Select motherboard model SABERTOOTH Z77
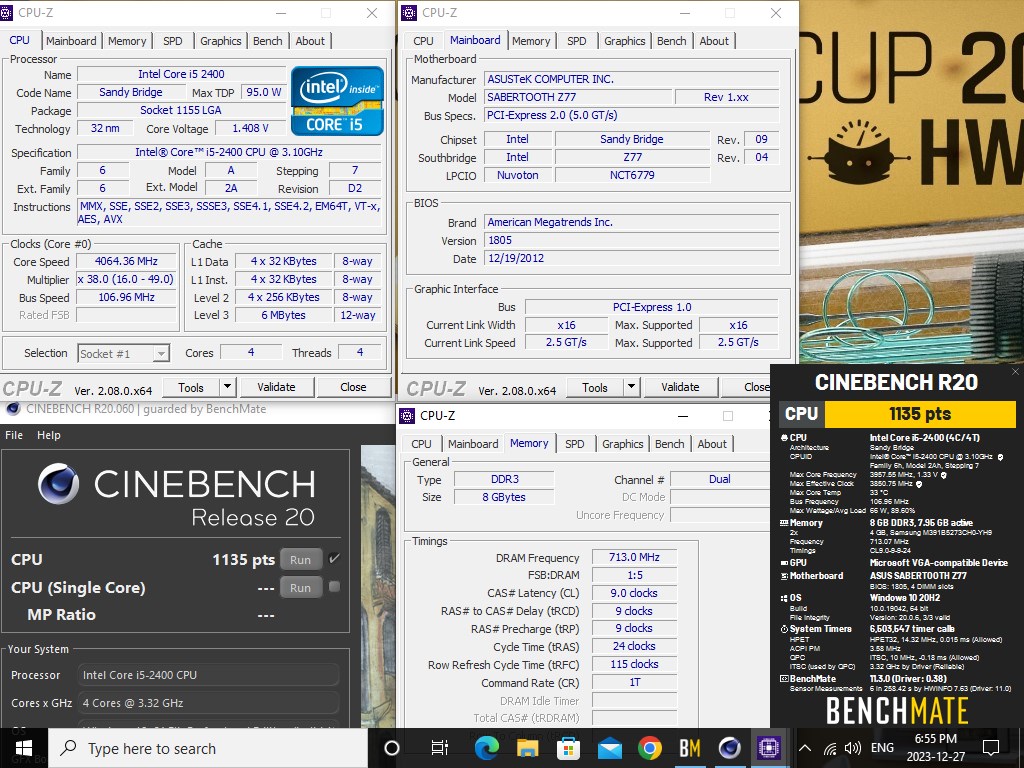Viewport: 1024px width, 768px height. tap(579, 97)
